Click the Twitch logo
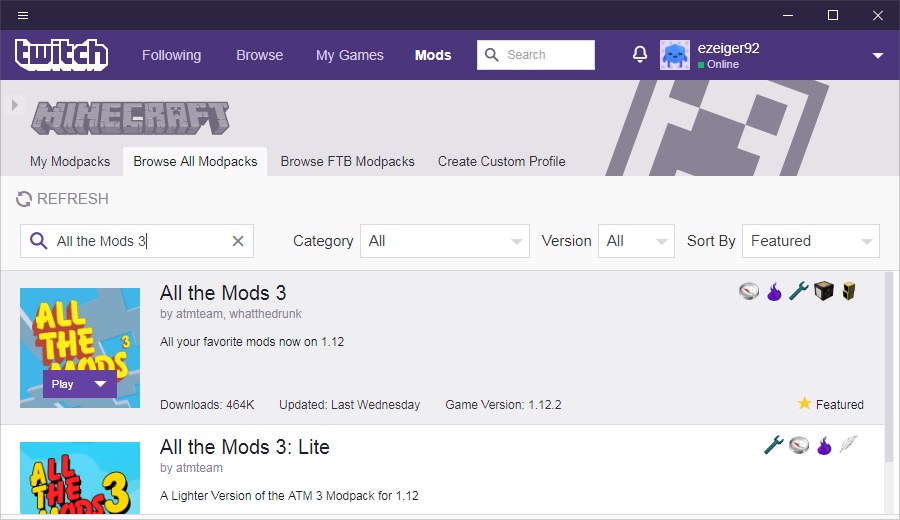Image resolution: width=900 pixels, height=520 pixels. coord(61,55)
